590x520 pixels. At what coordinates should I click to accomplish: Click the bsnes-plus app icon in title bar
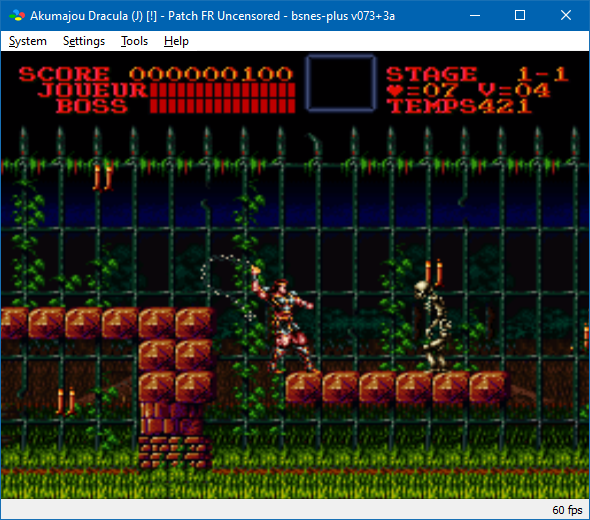click(17, 16)
